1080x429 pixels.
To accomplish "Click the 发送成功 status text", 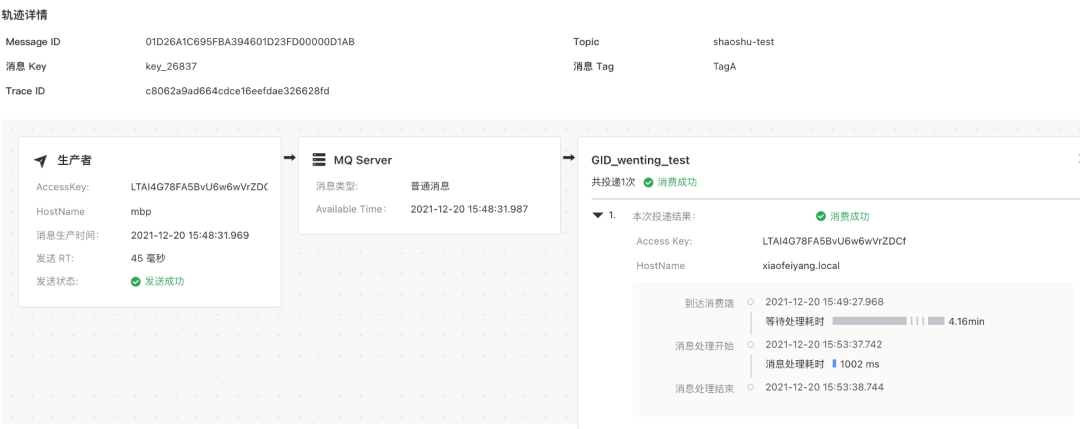I will click(165, 282).
